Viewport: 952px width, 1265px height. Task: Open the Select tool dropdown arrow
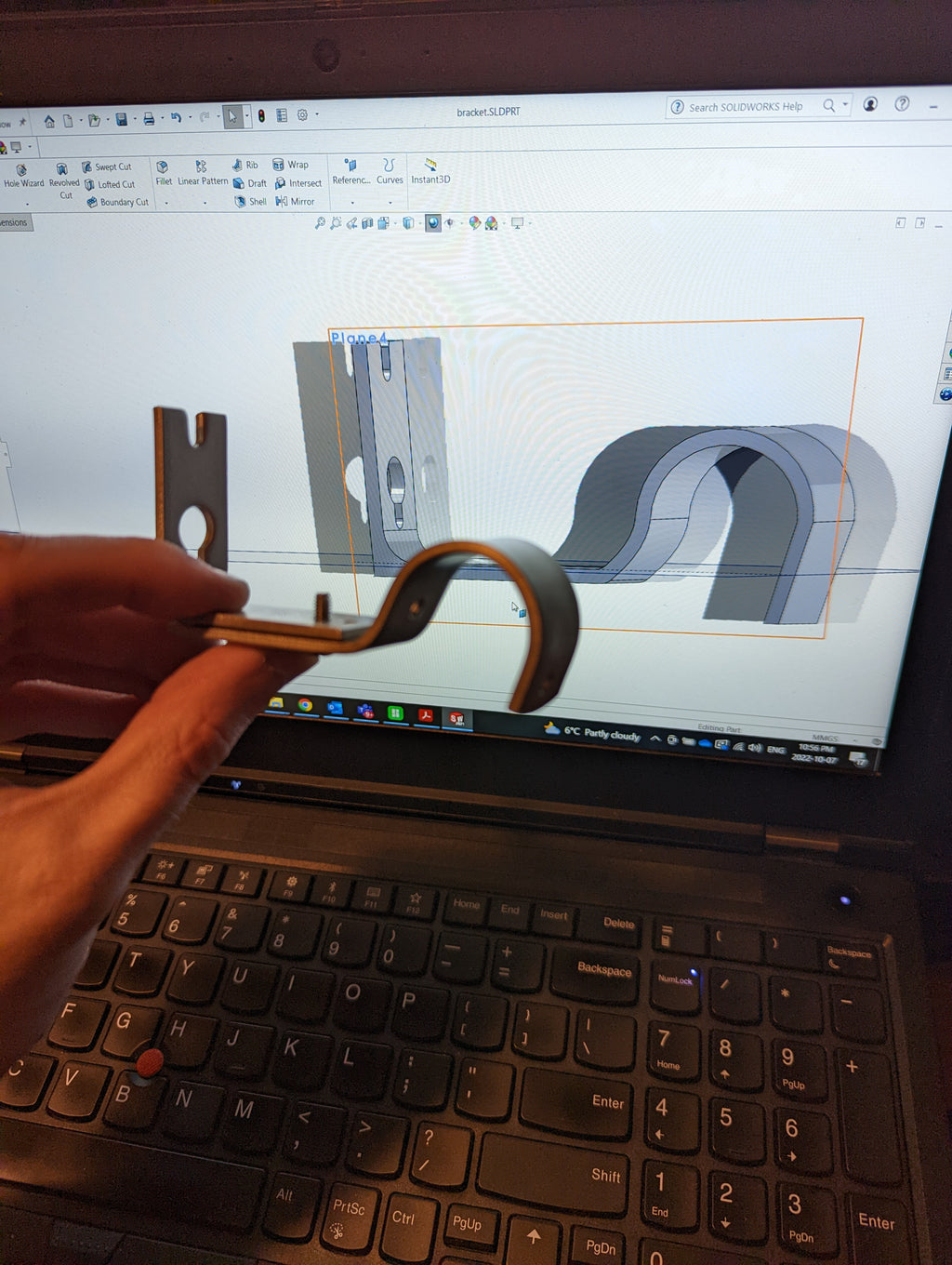coord(246,116)
